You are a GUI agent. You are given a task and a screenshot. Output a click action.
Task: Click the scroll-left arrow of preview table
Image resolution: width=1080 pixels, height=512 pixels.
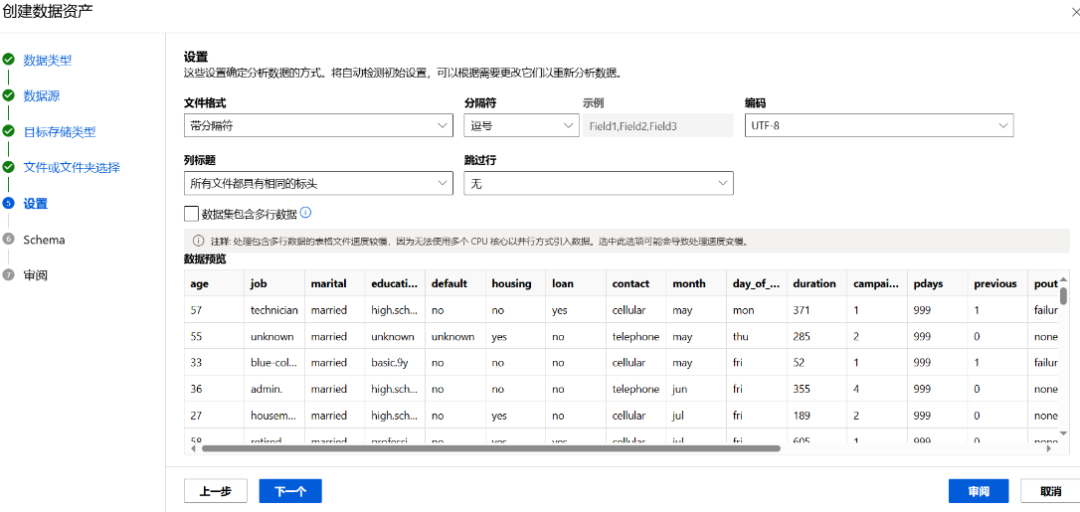(x=193, y=448)
